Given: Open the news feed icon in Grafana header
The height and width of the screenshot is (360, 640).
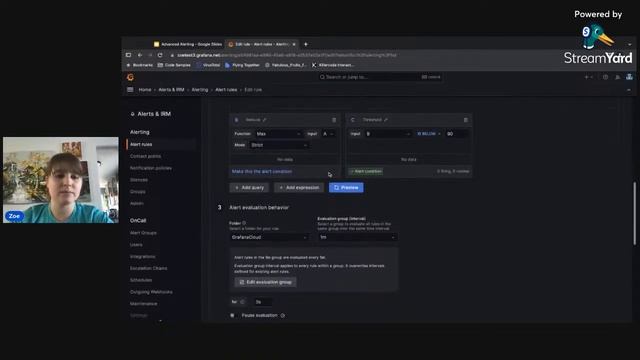Looking at the screenshot, I should tap(618, 77).
